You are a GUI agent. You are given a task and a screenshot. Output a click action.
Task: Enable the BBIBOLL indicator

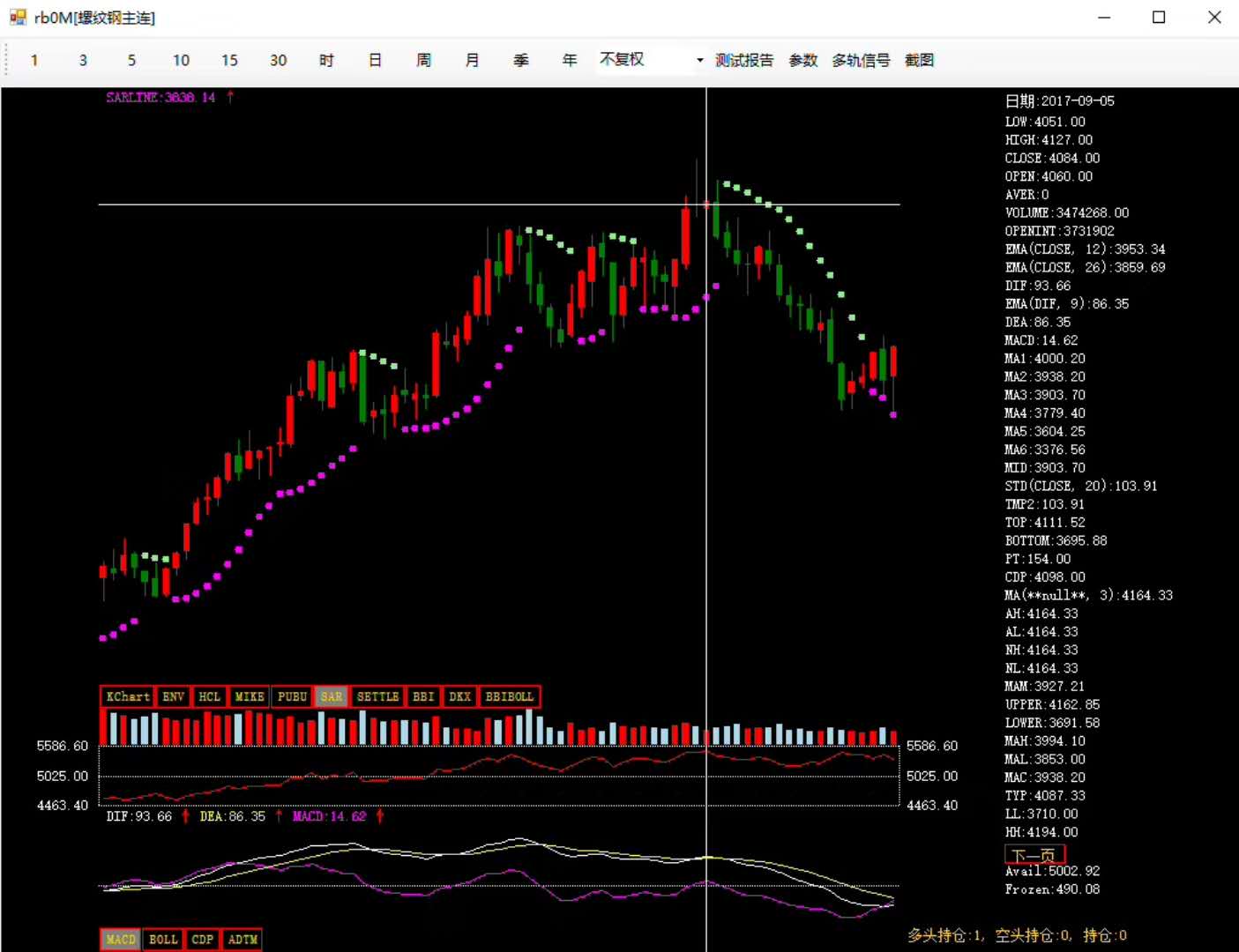pyautogui.click(x=510, y=696)
